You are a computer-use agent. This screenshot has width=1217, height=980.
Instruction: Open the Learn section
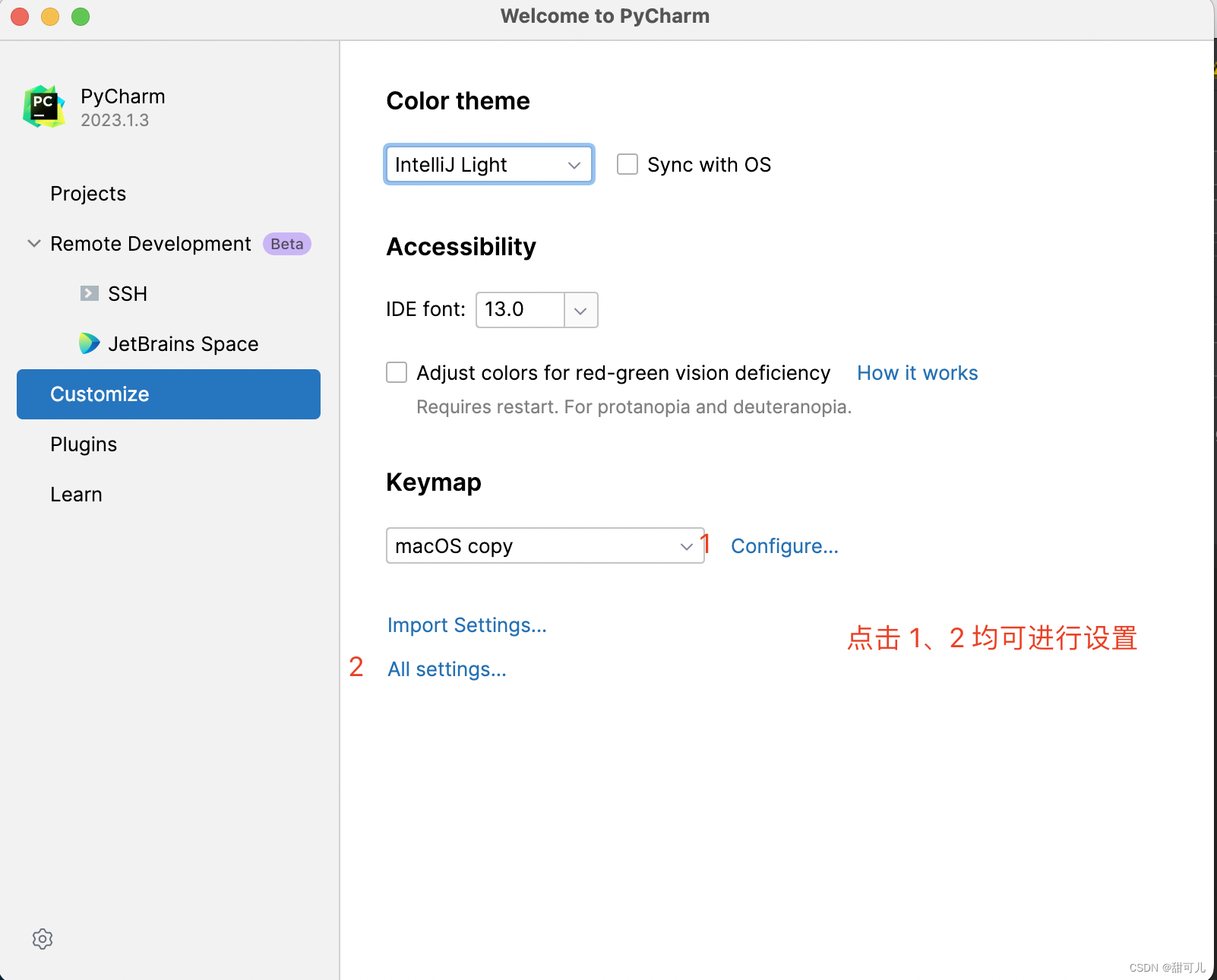(76, 494)
